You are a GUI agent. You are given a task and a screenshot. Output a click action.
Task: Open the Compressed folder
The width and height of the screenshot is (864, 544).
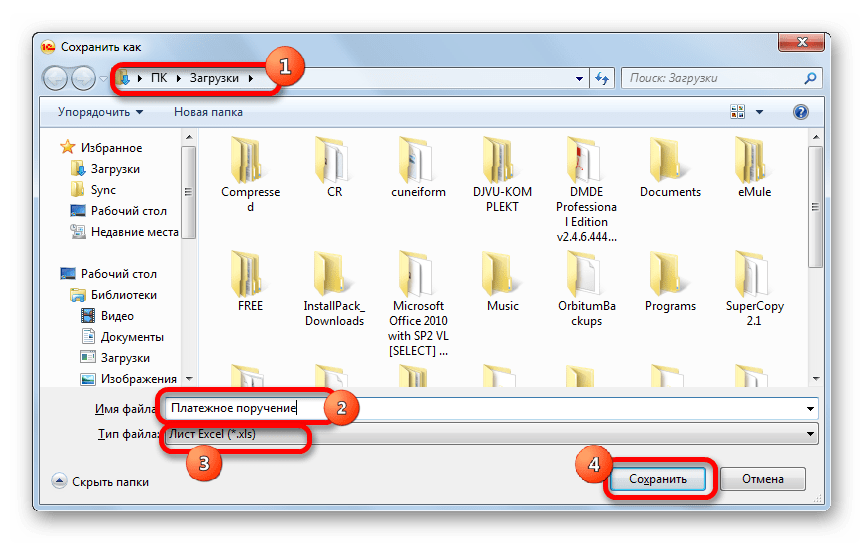(x=250, y=174)
